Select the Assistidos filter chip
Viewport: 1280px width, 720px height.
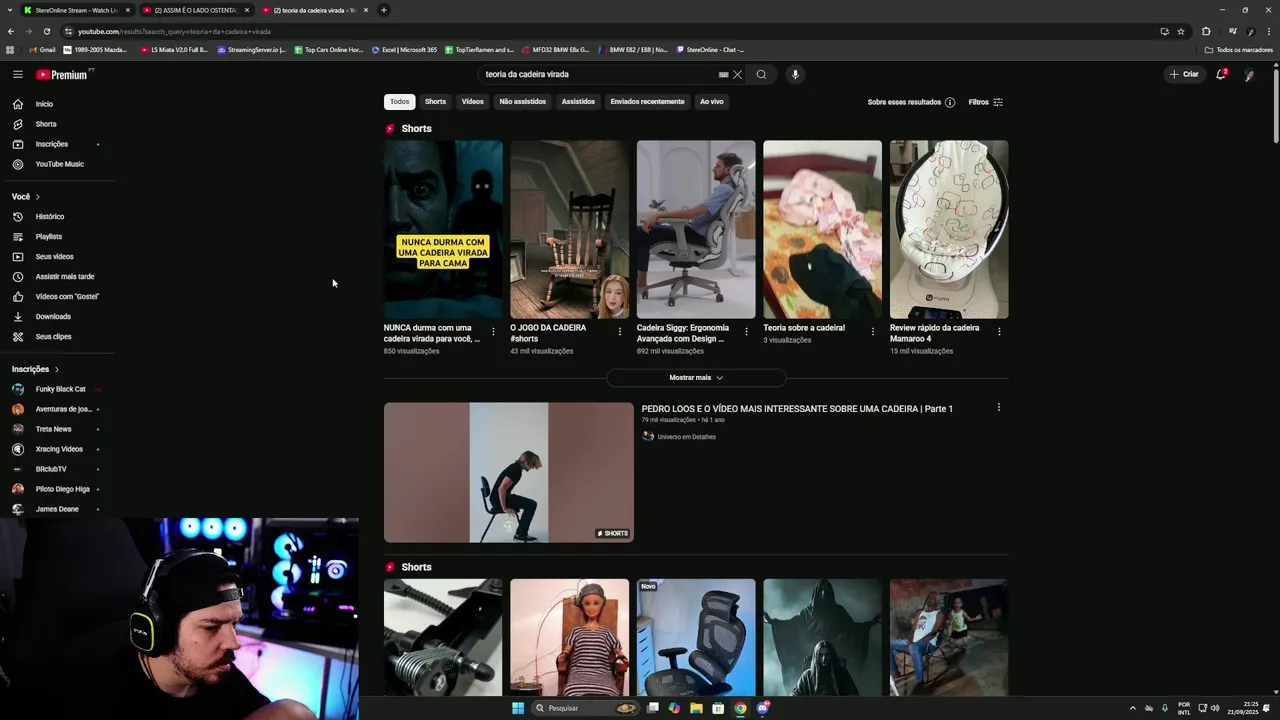(x=578, y=102)
